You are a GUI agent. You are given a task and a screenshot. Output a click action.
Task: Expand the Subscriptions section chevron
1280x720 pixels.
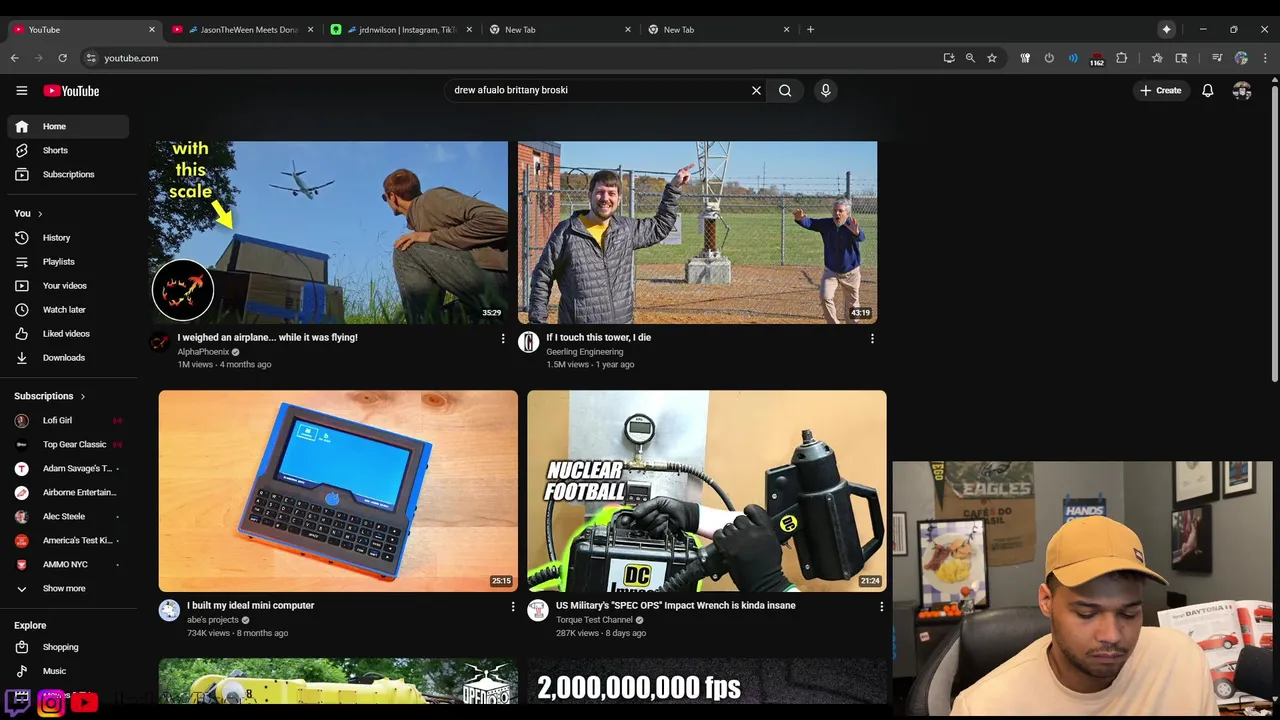pyautogui.click(x=83, y=396)
